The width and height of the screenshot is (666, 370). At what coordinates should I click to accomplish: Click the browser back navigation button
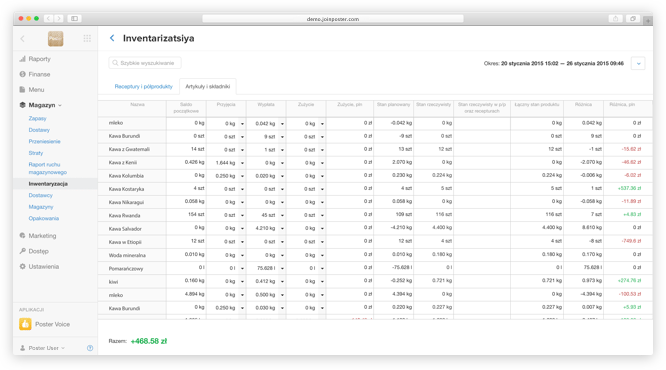(48, 19)
